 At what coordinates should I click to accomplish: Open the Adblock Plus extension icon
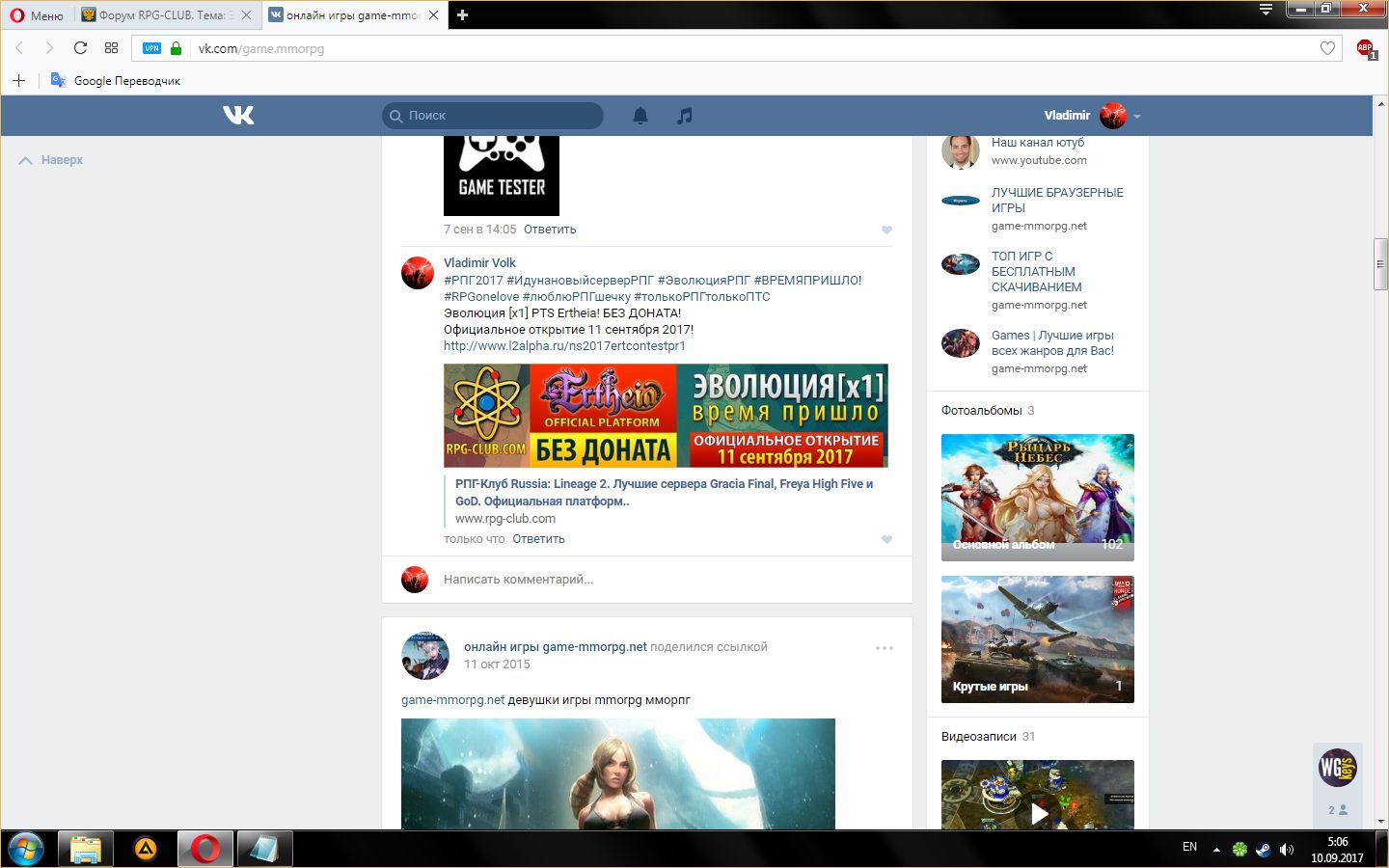(1366, 48)
